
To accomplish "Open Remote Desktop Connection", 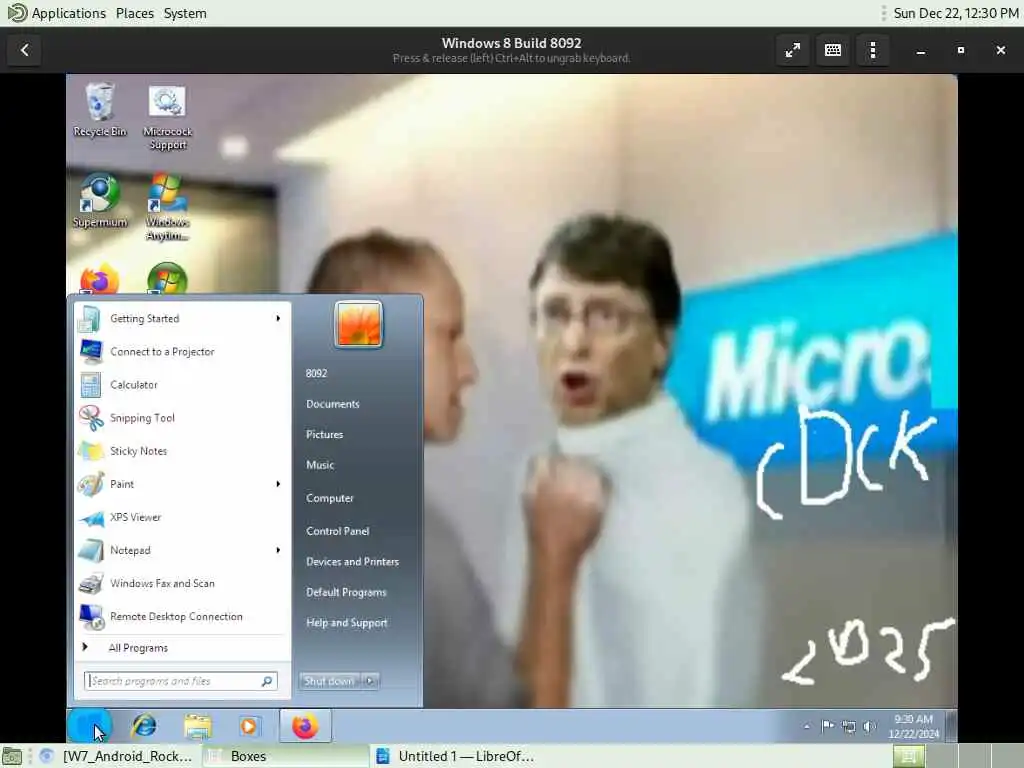I will tap(182, 616).
